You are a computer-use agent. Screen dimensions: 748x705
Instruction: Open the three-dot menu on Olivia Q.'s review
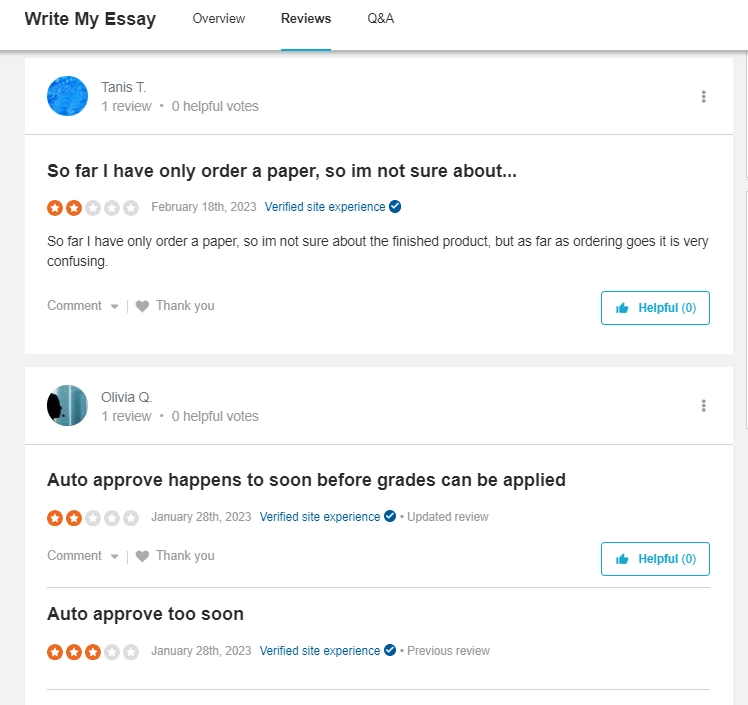click(x=703, y=406)
